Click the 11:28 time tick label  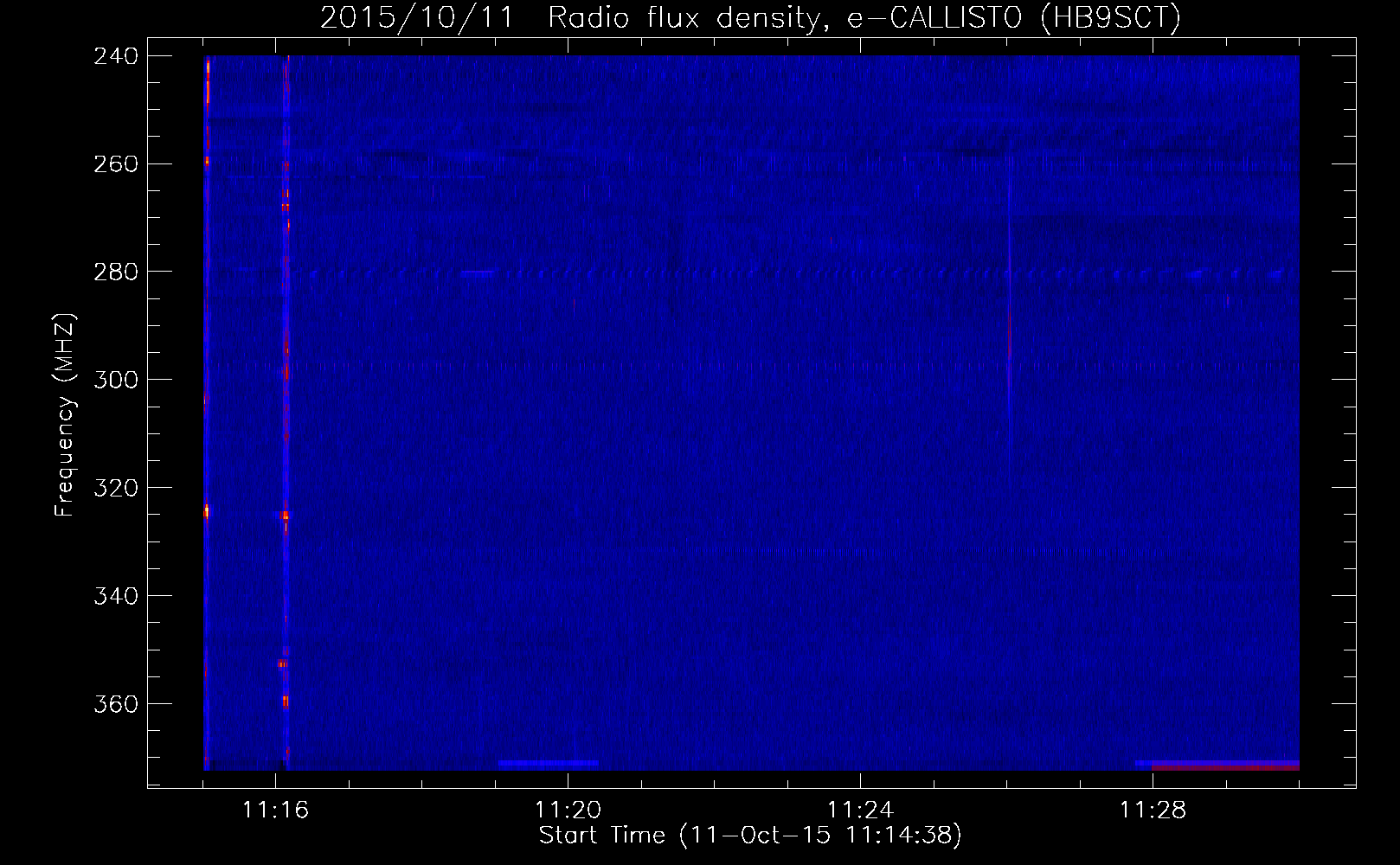point(1153,810)
